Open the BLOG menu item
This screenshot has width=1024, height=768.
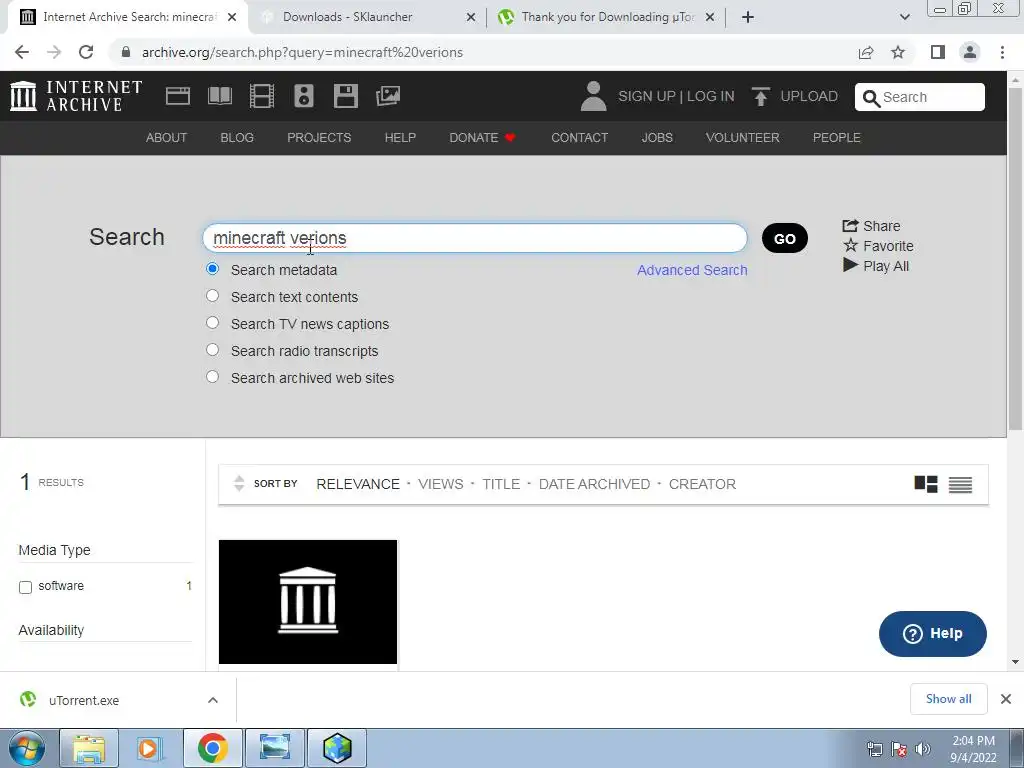[237, 138]
